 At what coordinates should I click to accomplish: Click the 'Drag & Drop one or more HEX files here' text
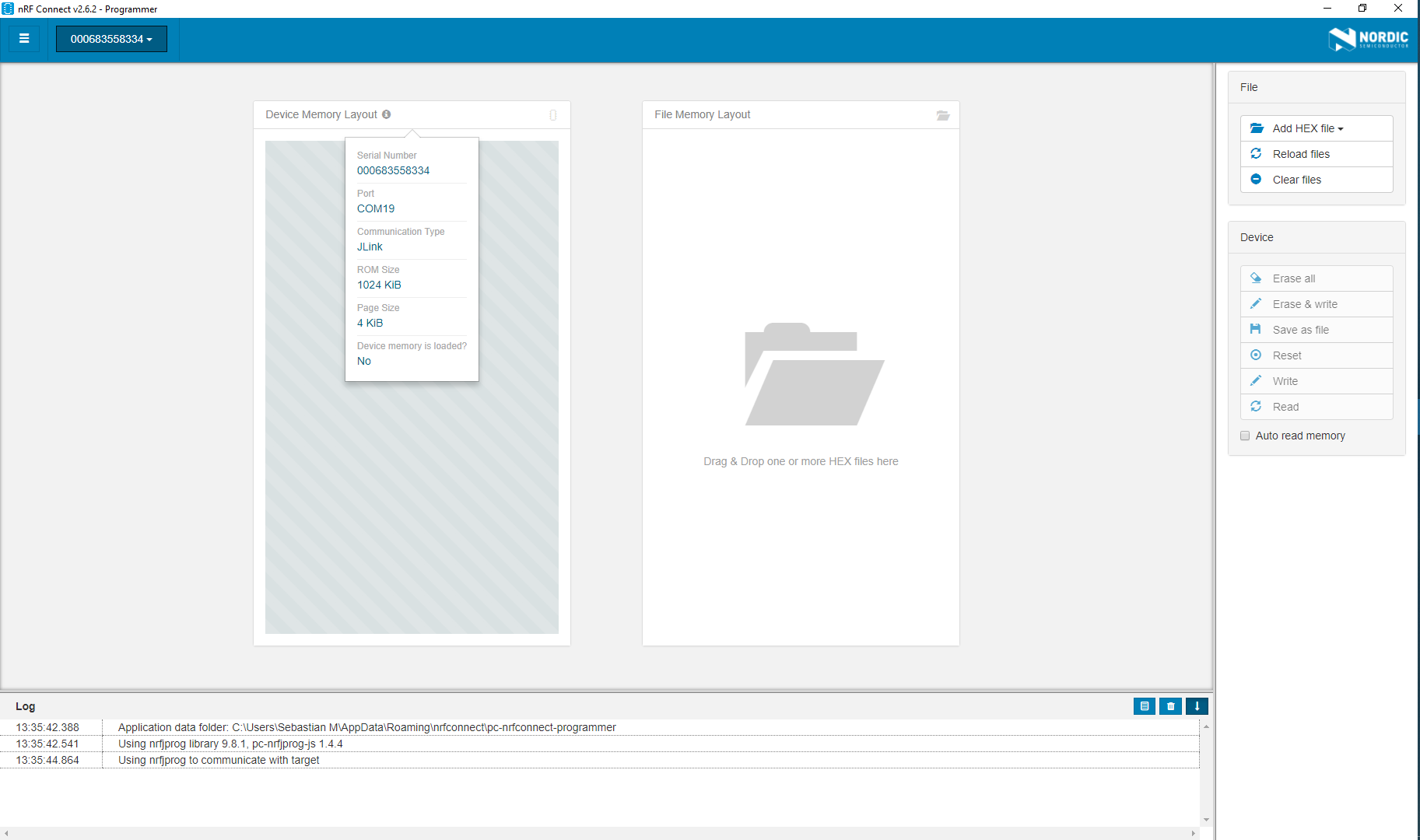(801, 461)
